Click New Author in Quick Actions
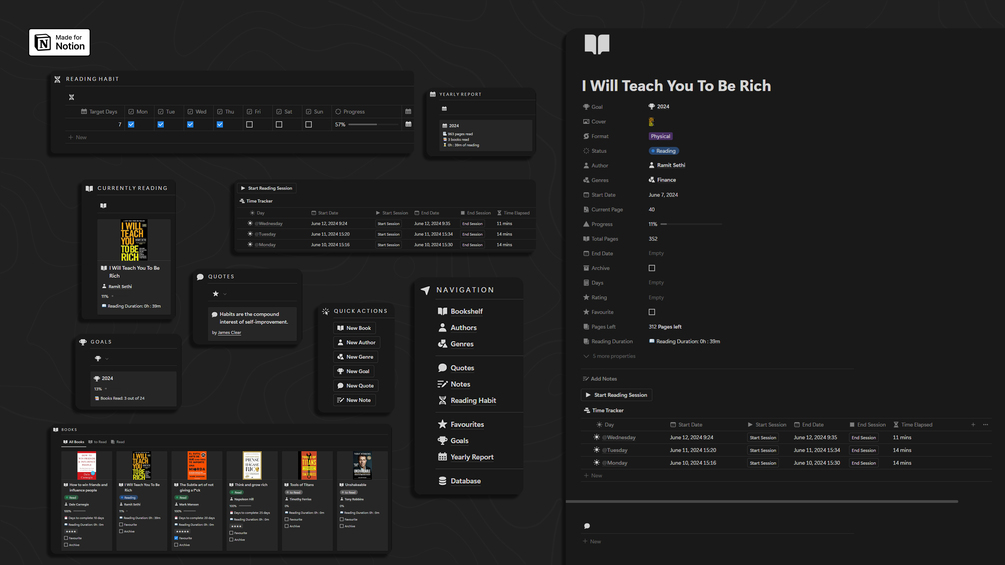 tap(356, 343)
